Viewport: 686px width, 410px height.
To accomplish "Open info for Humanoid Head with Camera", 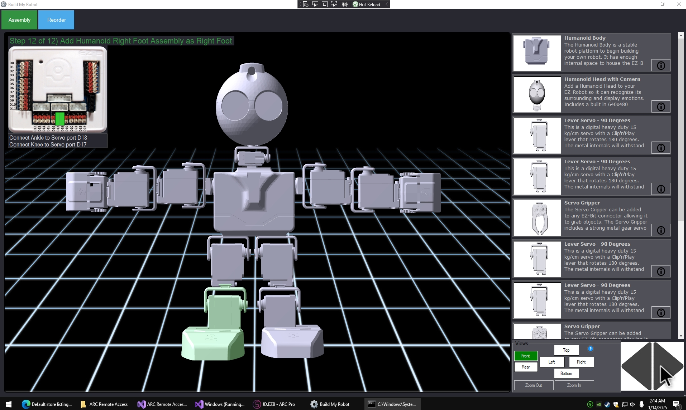I will 661,106.
